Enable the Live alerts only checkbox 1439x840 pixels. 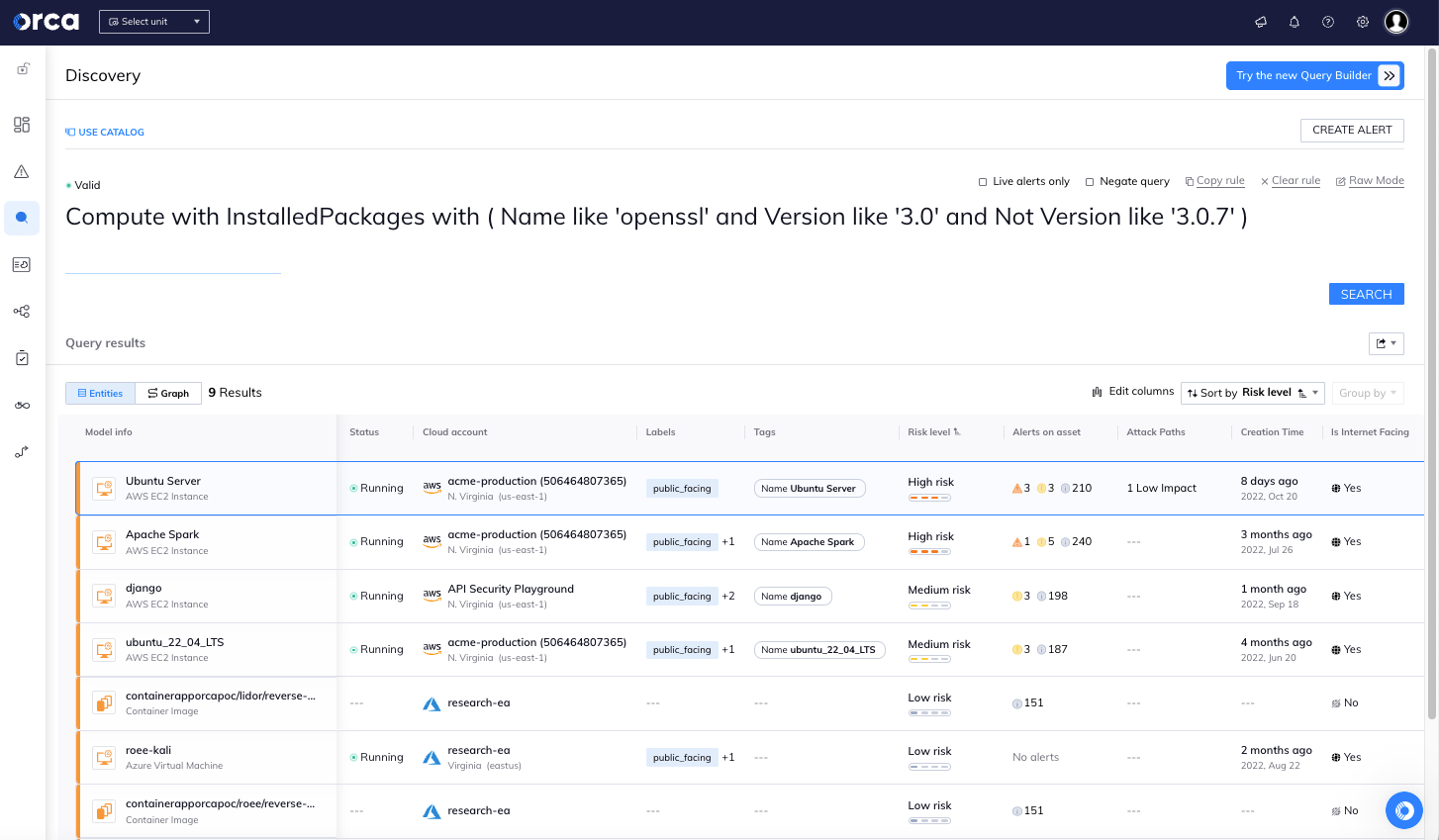click(983, 182)
